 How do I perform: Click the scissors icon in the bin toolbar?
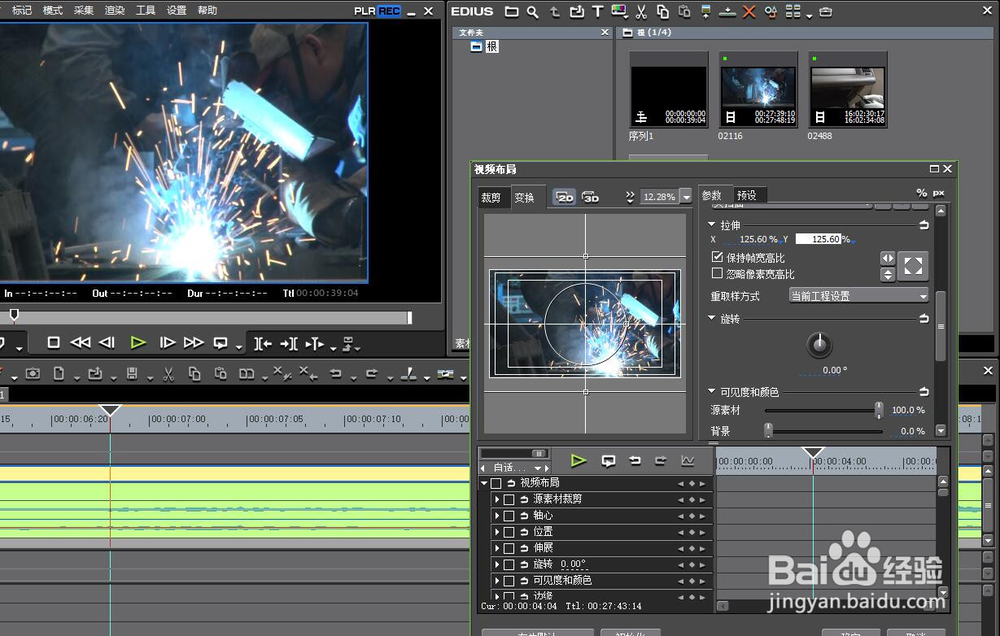(x=641, y=11)
